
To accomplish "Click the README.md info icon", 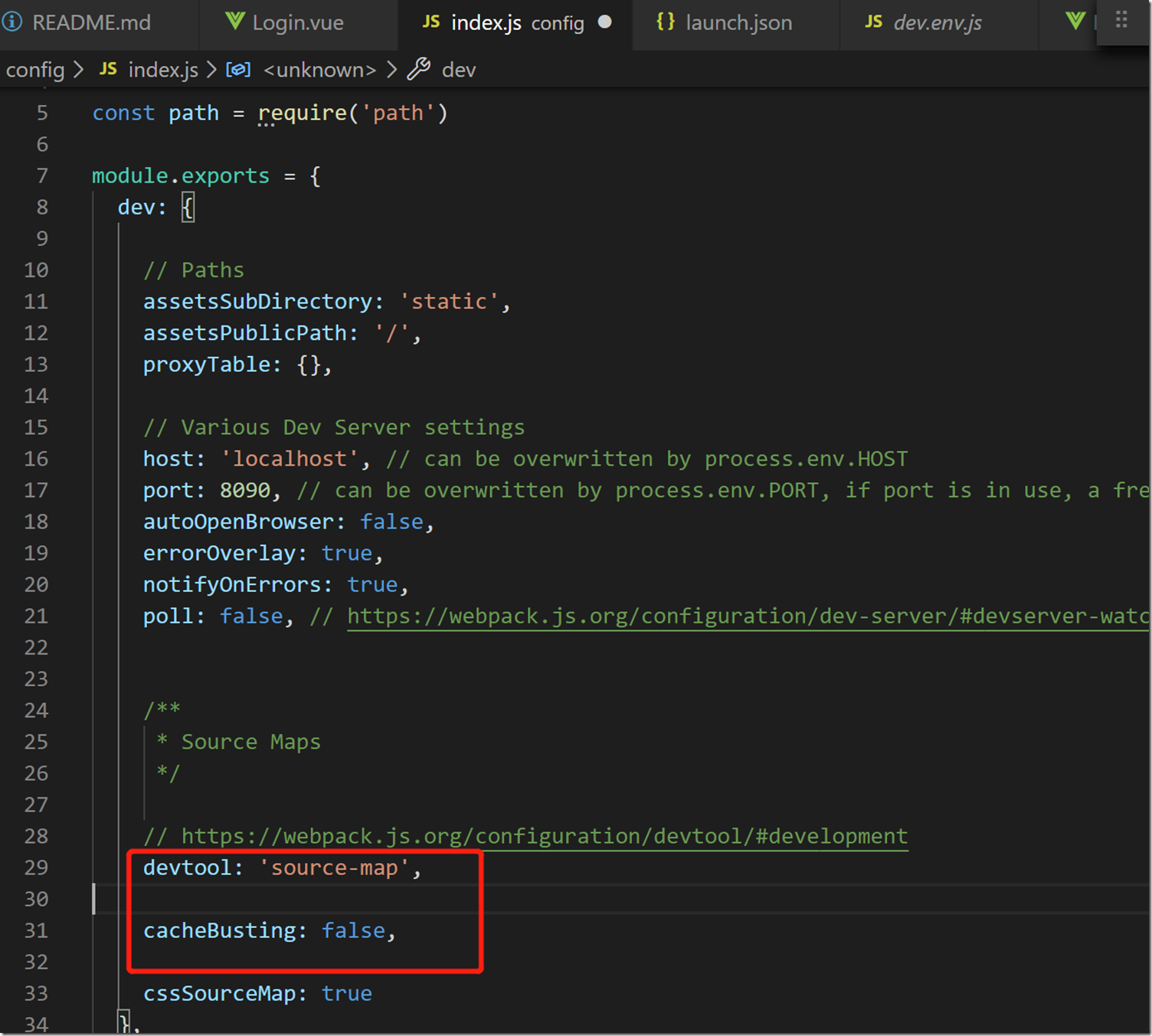I will point(12,22).
